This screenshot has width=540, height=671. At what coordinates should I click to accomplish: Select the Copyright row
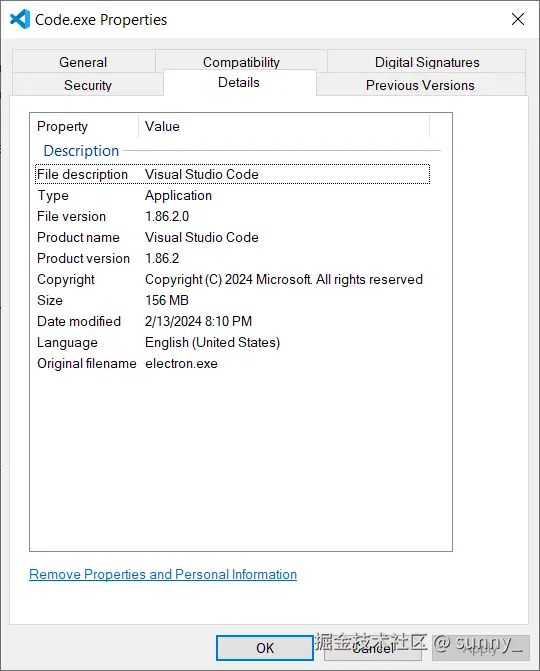[x=232, y=279]
